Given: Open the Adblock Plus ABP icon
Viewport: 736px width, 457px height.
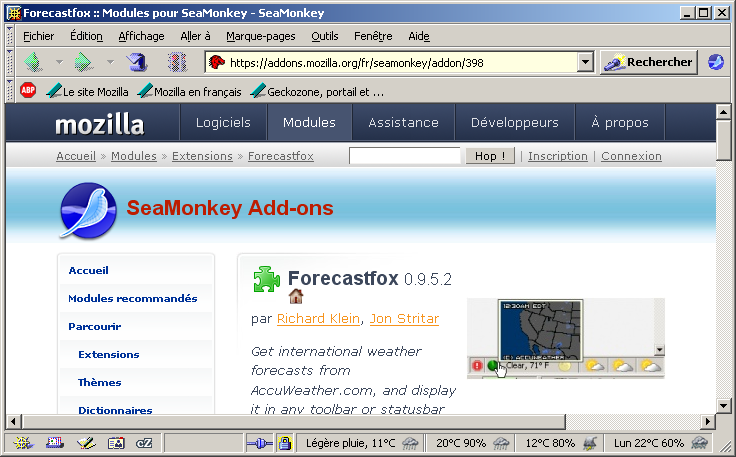Looking at the screenshot, I should point(28,90).
